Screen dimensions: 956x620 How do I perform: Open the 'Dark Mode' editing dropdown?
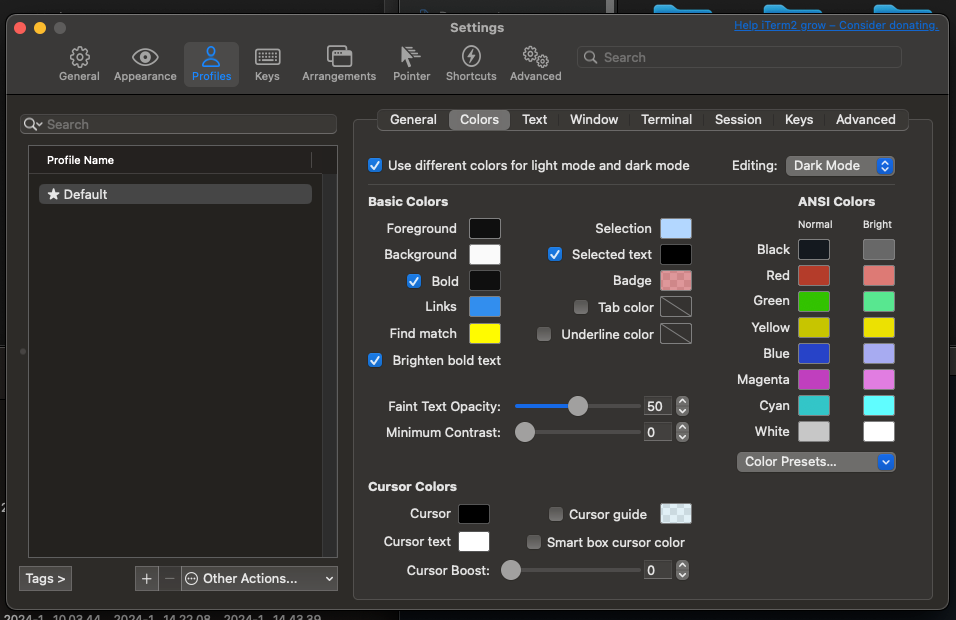pyautogui.click(x=840, y=165)
